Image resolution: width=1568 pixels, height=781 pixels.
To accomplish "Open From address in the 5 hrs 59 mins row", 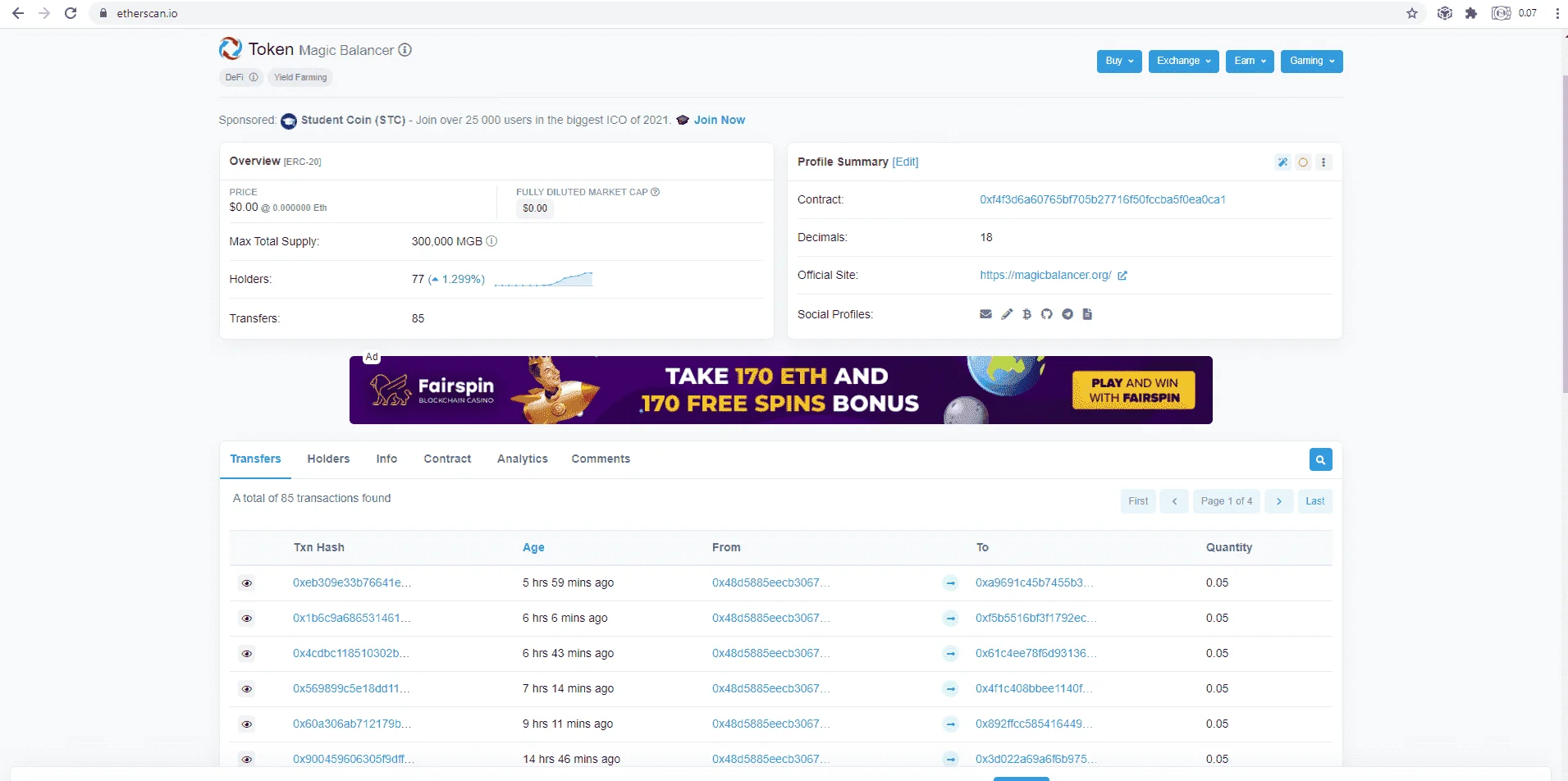I will [770, 583].
